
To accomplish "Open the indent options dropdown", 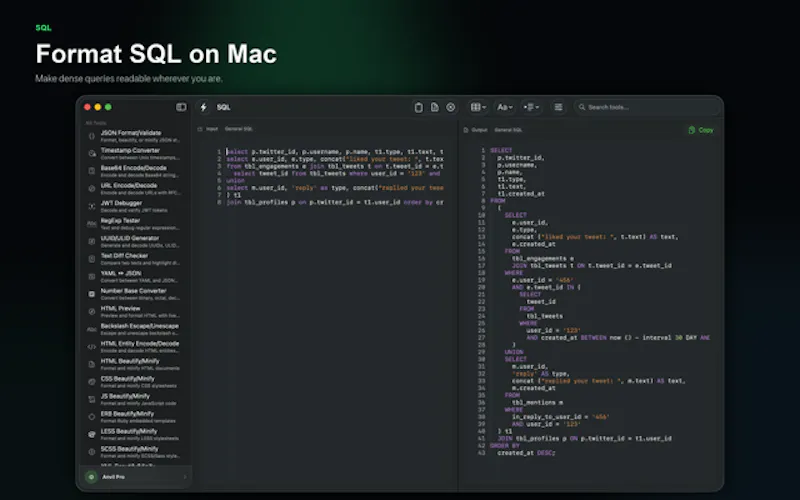I will pos(531,107).
